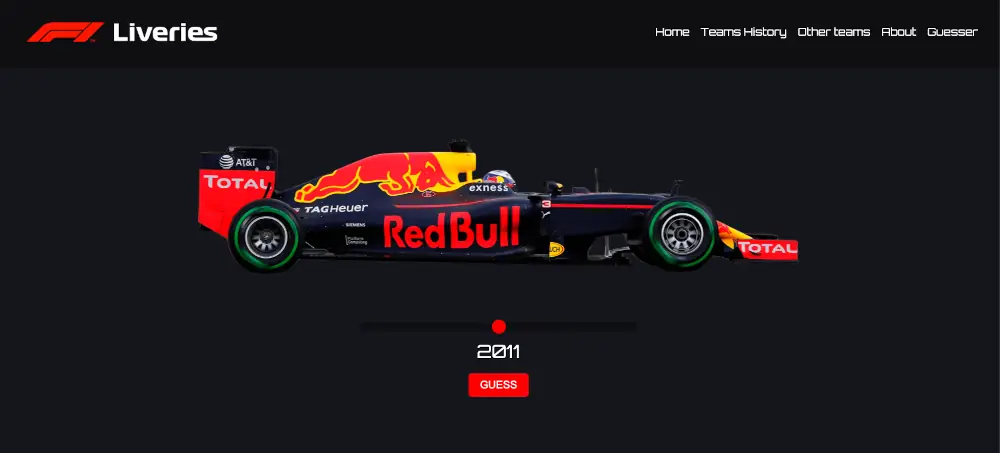Click the slider track left of the handle

click(426, 327)
